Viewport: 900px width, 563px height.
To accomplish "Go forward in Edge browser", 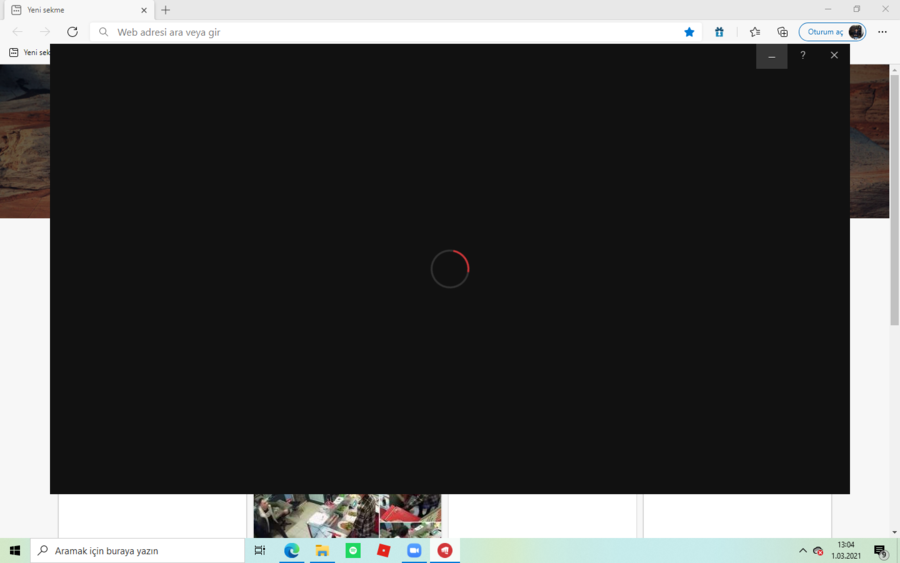I will point(45,32).
